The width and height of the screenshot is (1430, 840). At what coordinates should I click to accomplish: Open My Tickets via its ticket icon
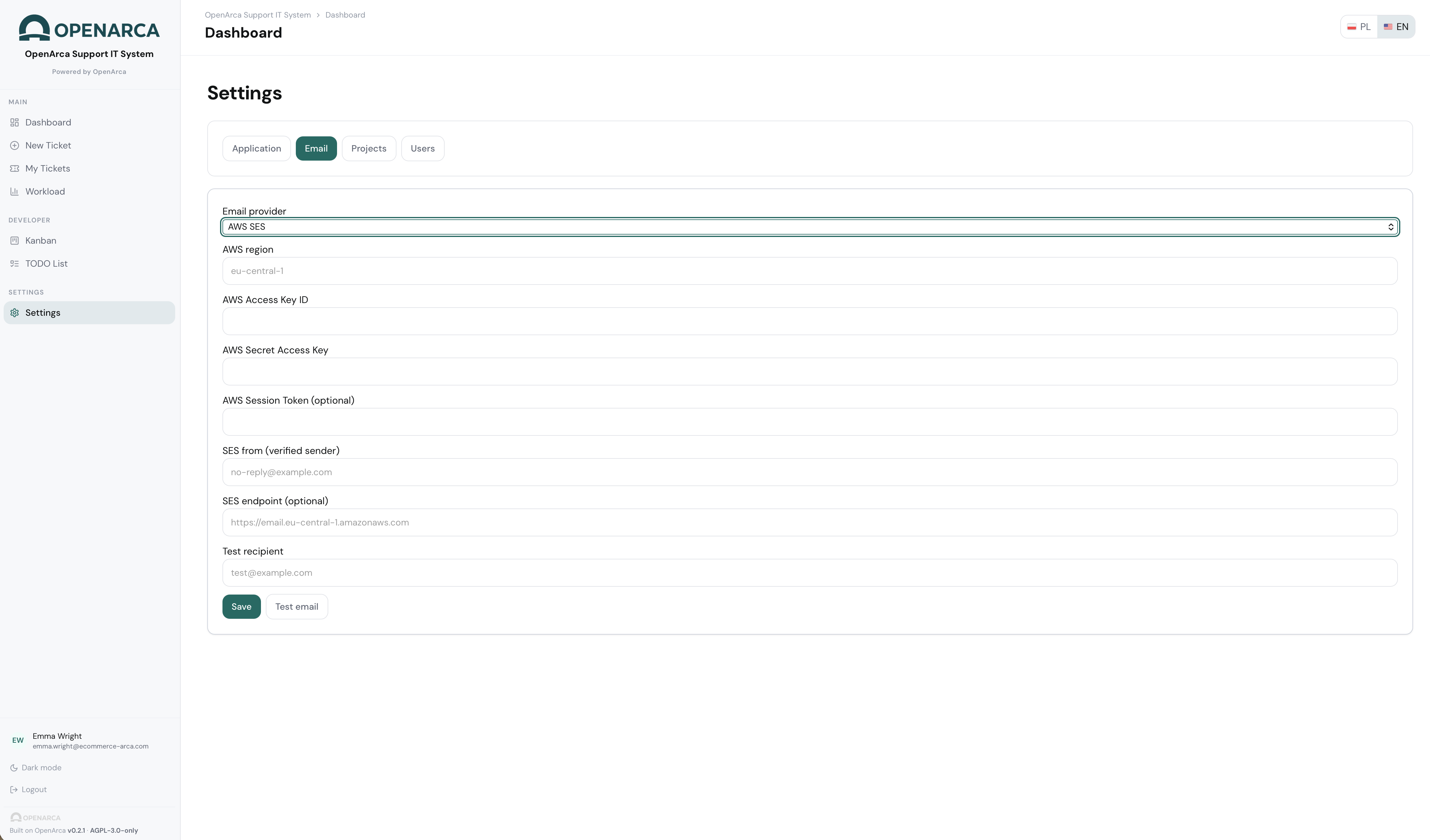[x=15, y=168]
